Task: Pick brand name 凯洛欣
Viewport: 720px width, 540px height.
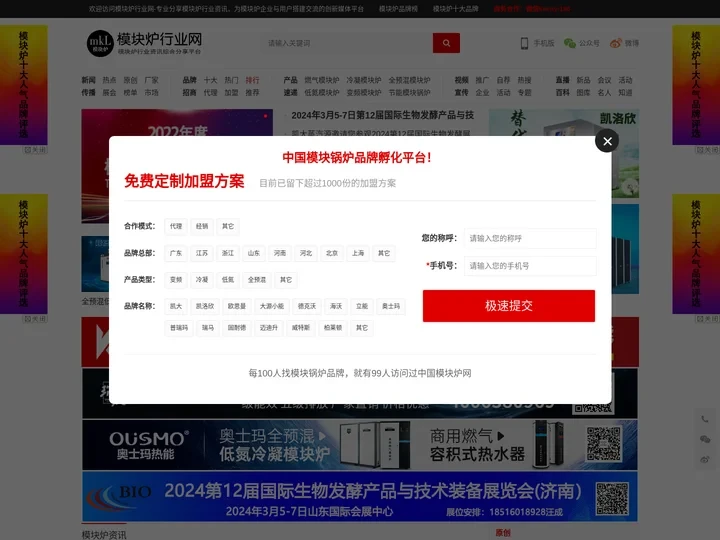Action: 205,306
